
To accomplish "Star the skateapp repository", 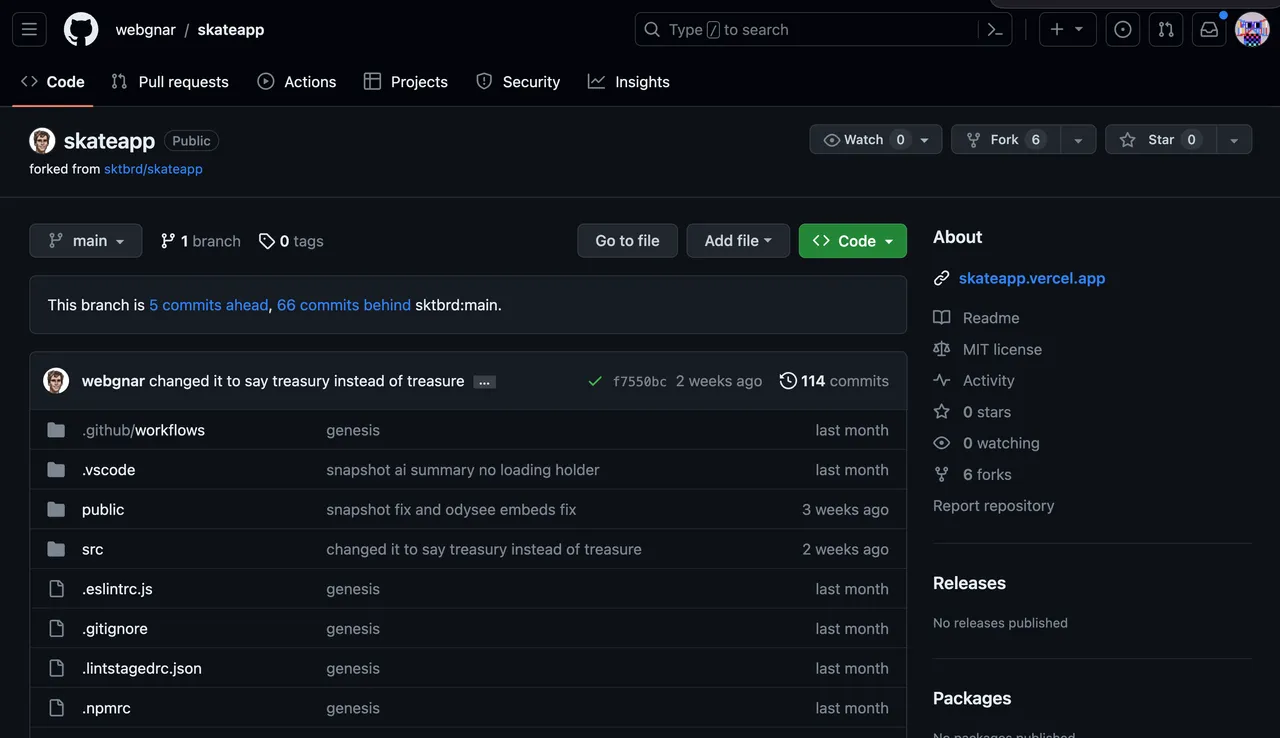I will point(1161,140).
